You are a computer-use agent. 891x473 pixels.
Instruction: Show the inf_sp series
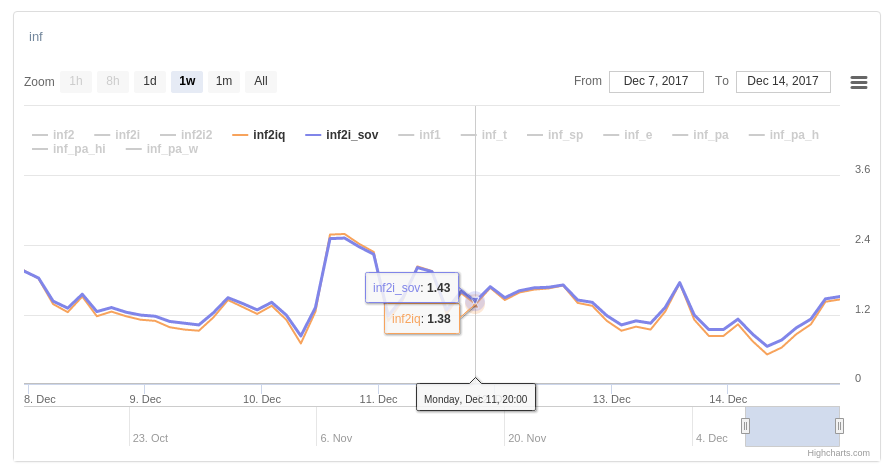(x=565, y=135)
